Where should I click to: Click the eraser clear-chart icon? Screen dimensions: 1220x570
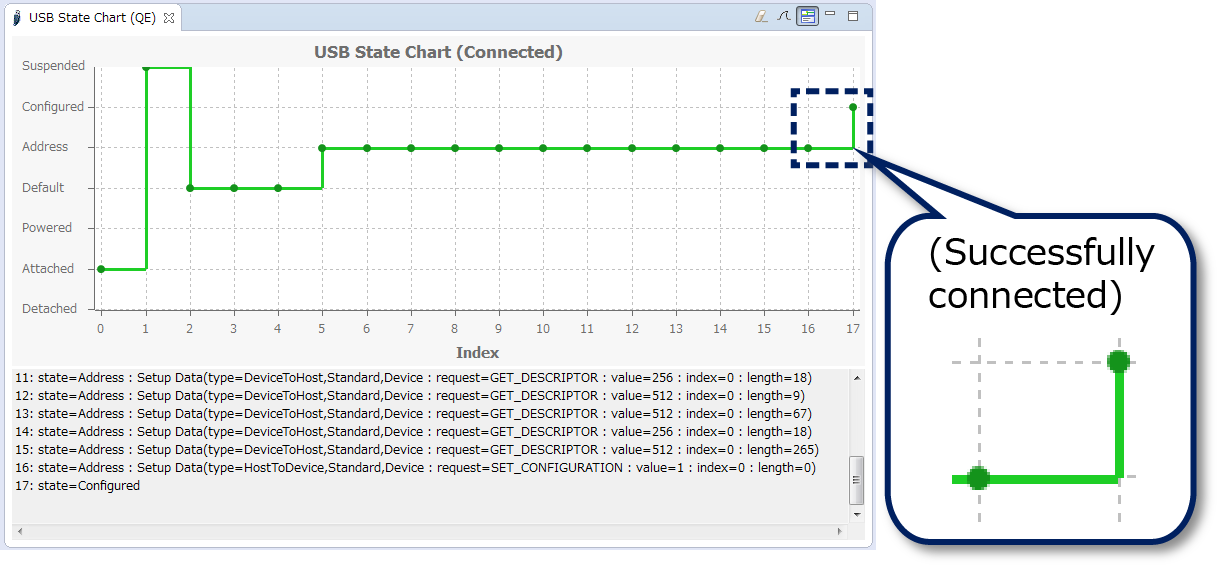(761, 16)
